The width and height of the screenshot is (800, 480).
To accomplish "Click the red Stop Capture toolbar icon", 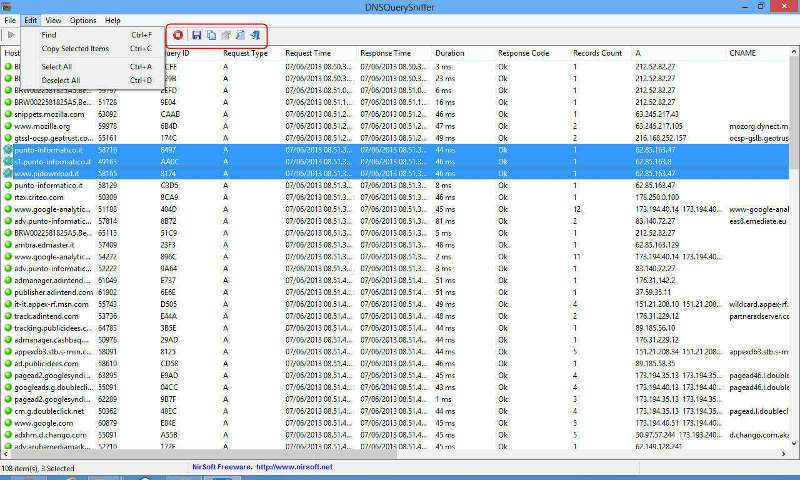I will click(x=178, y=35).
